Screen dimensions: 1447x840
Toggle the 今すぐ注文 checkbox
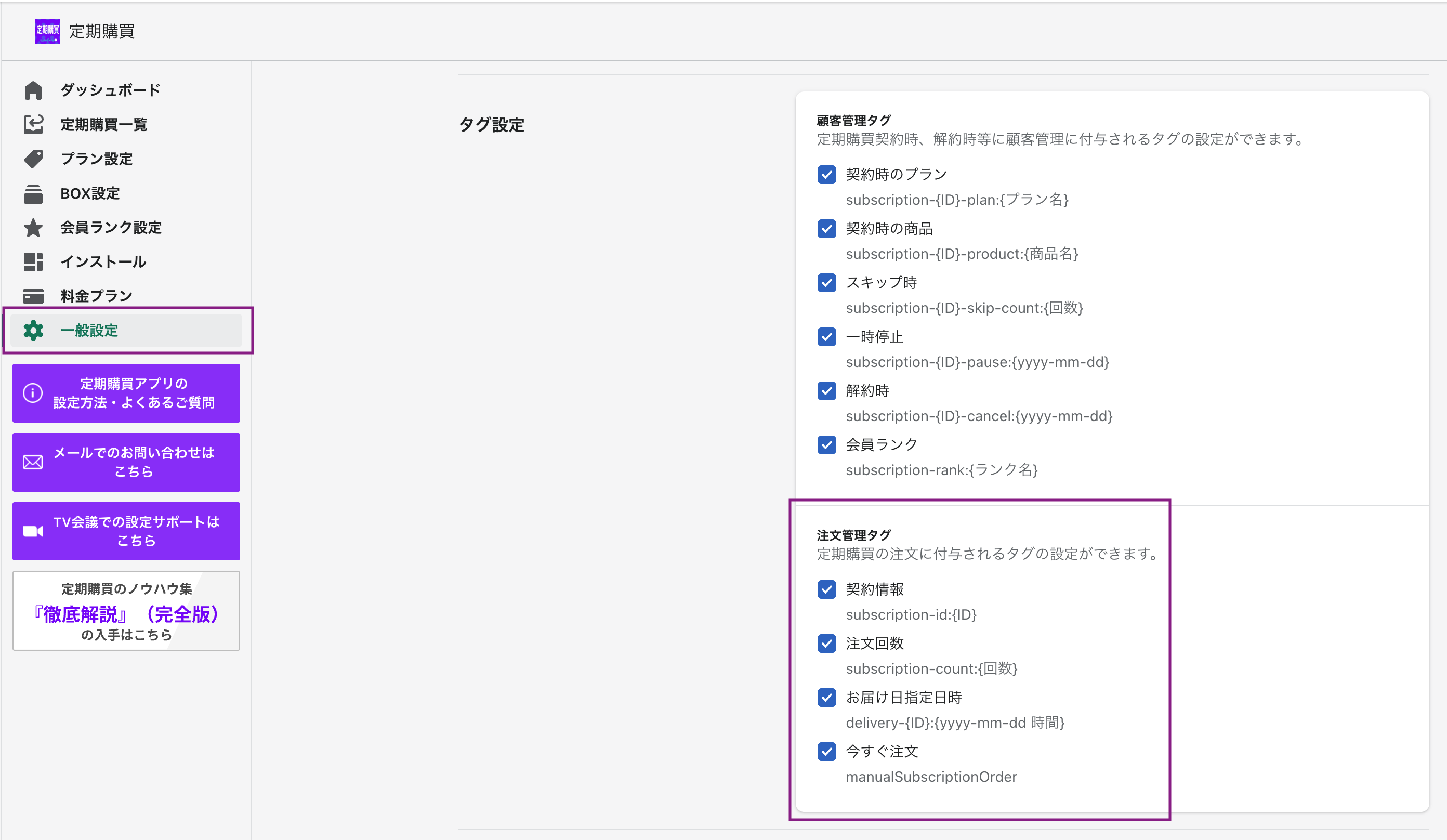(x=826, y=751)
